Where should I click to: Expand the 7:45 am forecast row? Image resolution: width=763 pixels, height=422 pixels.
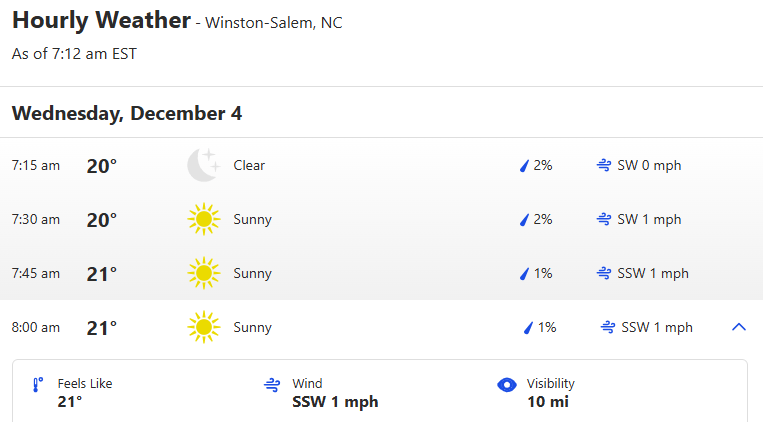(x=380, y=273)
